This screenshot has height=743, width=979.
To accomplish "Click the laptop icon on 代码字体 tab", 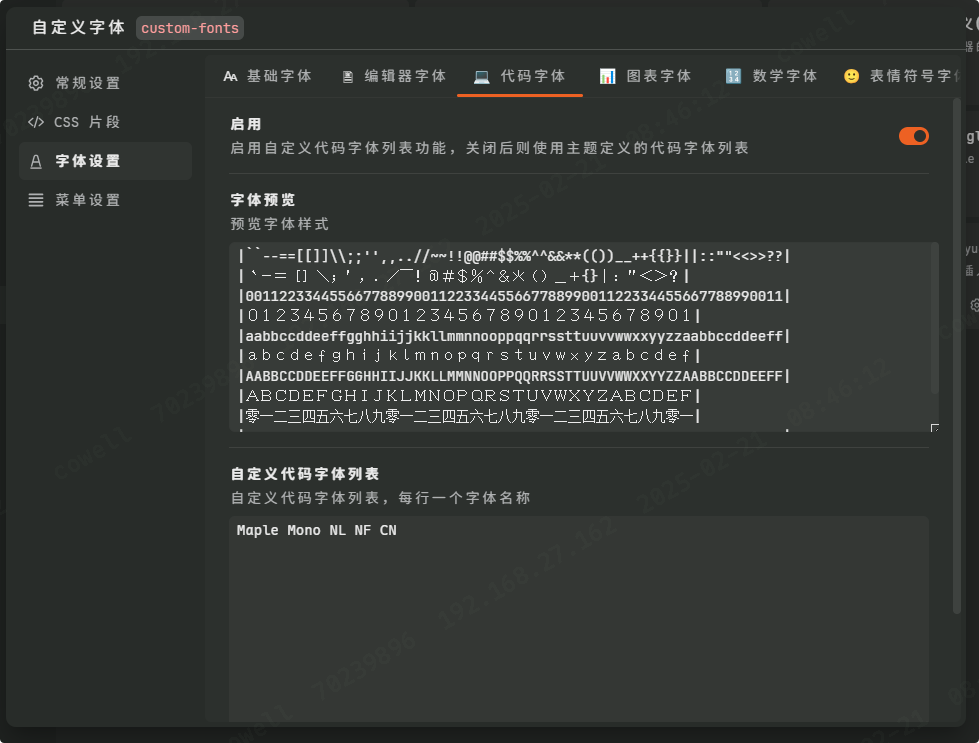I will [x=481, y=77].
